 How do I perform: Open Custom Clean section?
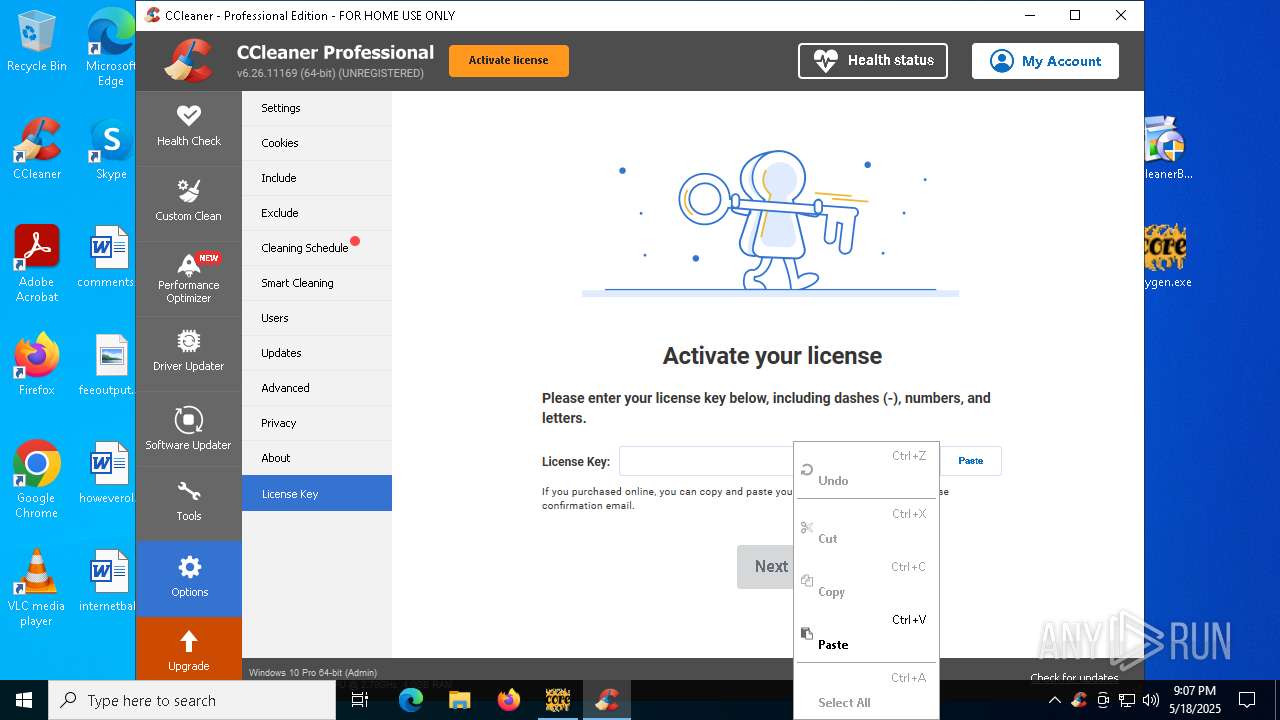188,202
